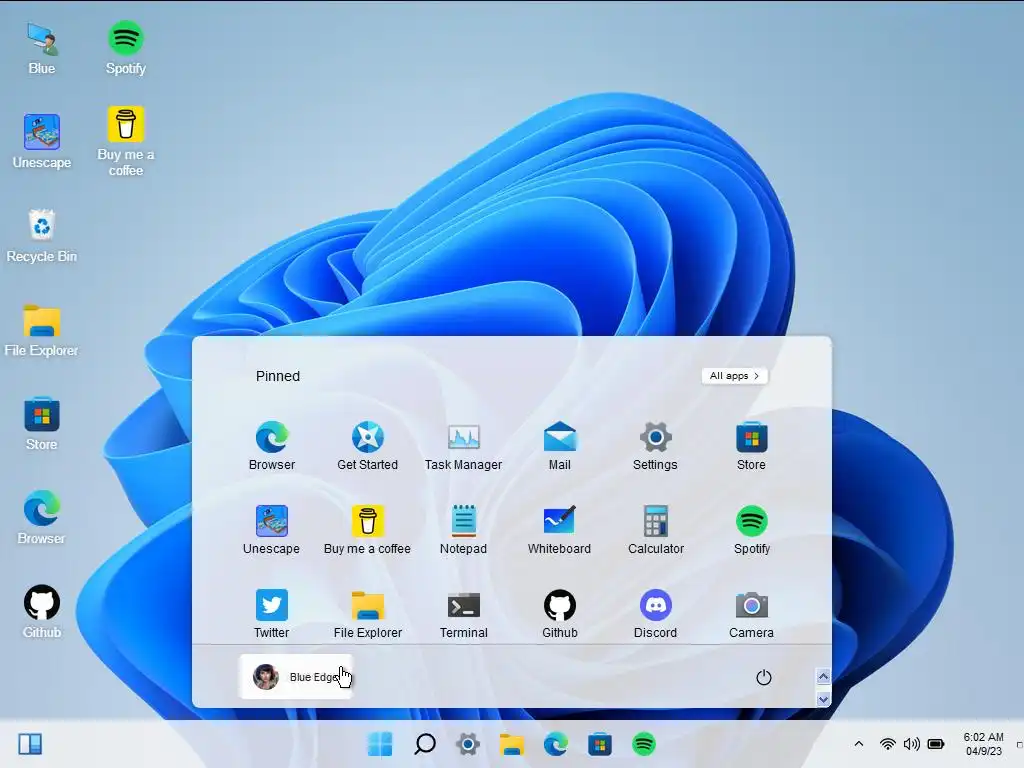Image resolution: width=1024 pixels, height=768 pixels.
Task: Open Calculator
Action: coord(656,530)
